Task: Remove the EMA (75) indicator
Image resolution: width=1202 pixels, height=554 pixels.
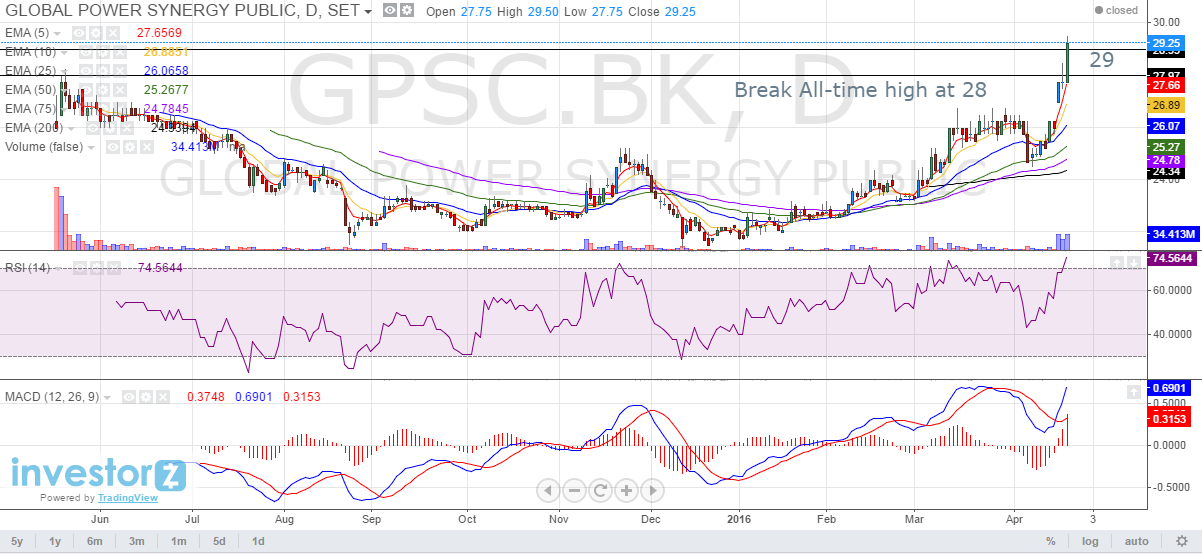Action: coord(120,109)
